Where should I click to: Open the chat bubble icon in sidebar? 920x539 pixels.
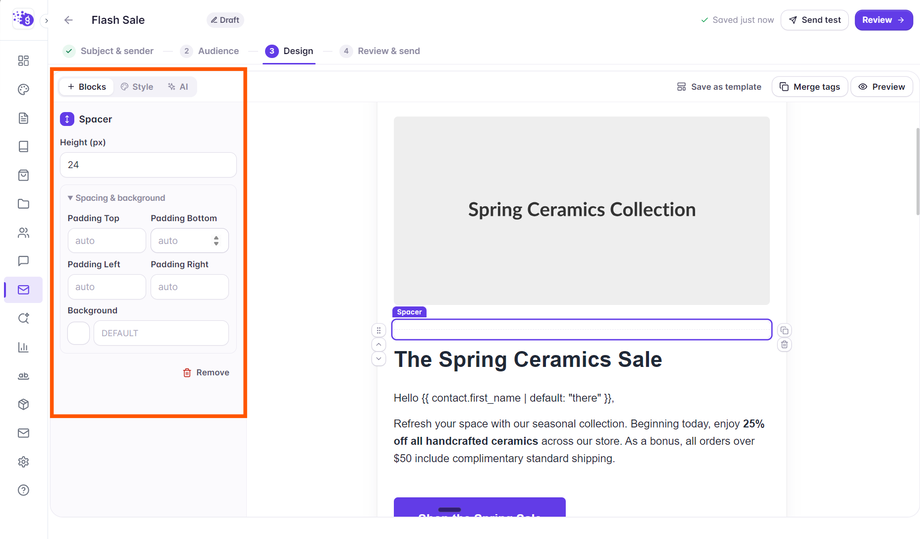click(x=23, y=261)
